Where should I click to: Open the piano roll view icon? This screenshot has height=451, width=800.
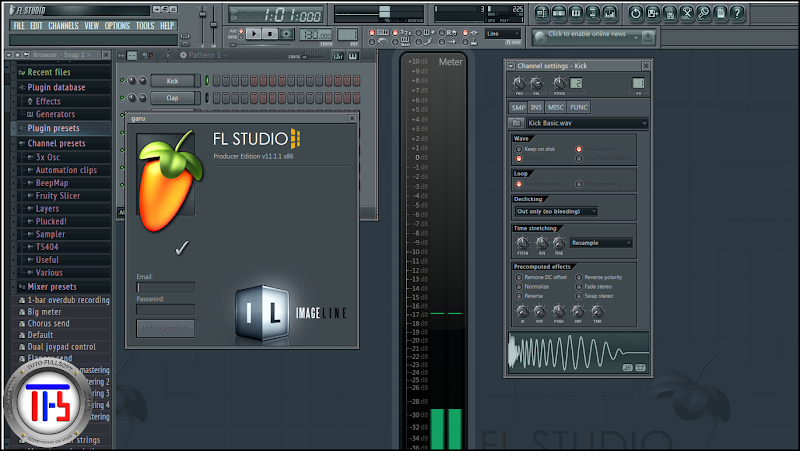(x=576, y=13)
